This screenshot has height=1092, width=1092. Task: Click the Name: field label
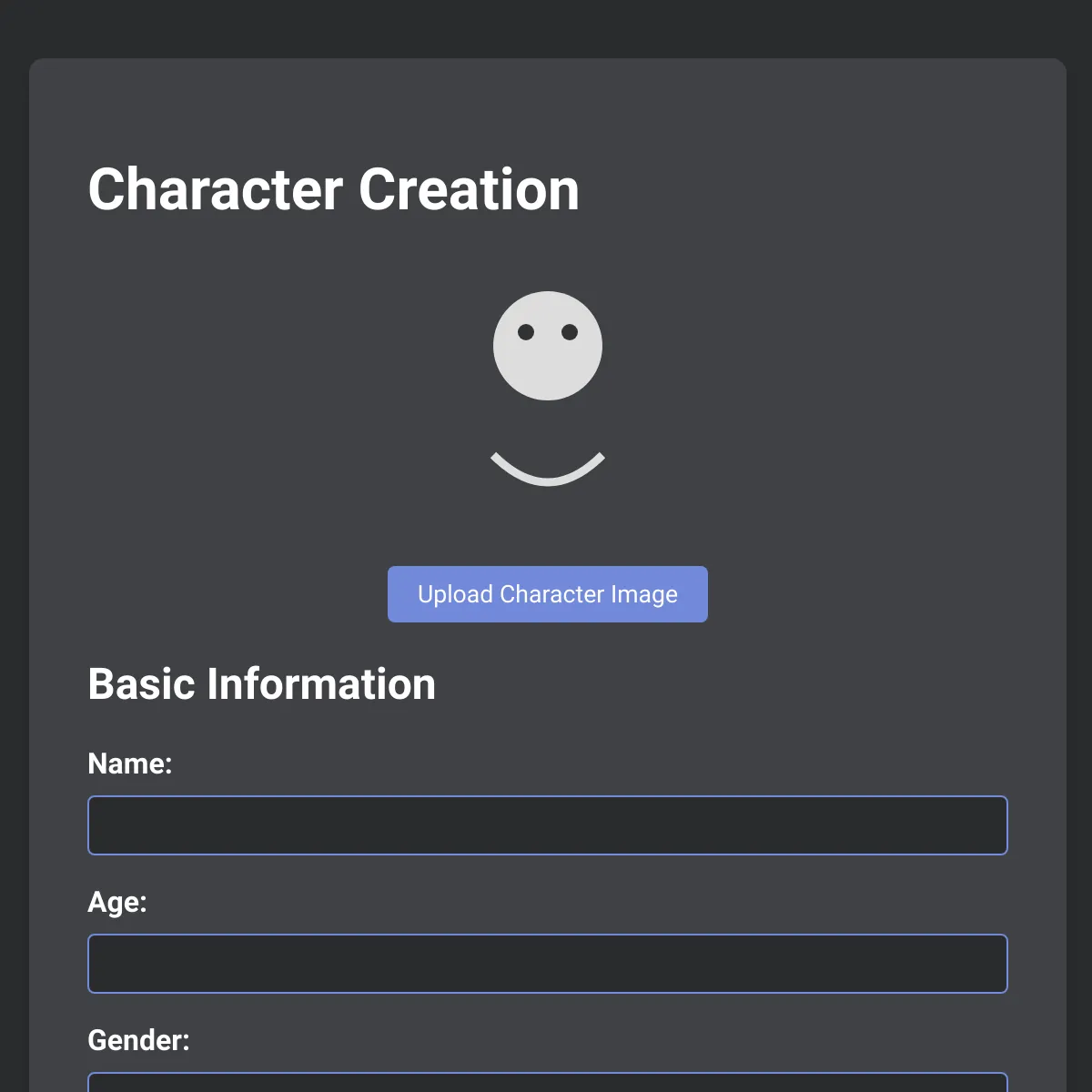click(130, 763)
